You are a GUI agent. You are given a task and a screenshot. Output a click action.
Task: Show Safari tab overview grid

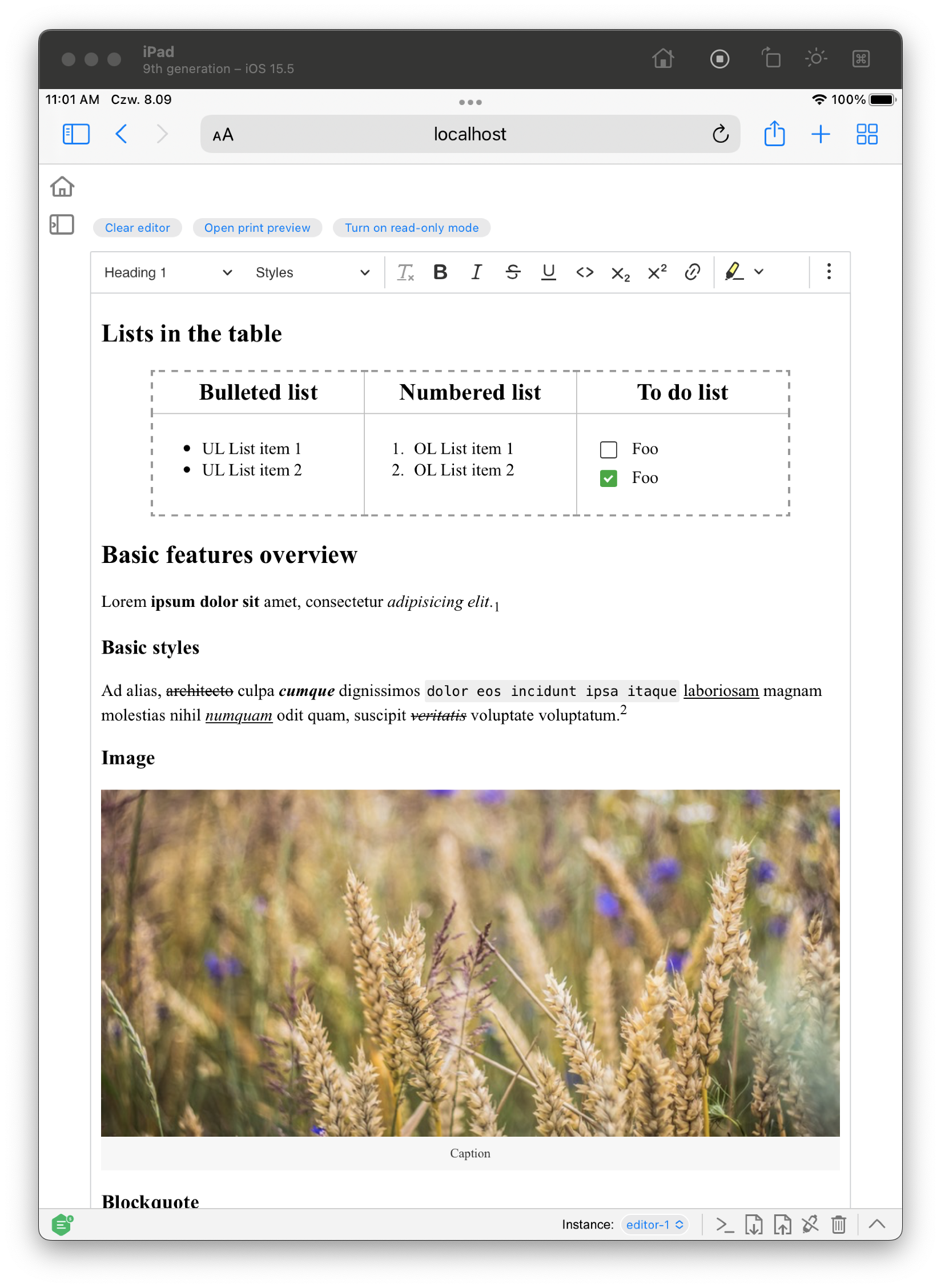pyautogui.click(x=866, y=134)
